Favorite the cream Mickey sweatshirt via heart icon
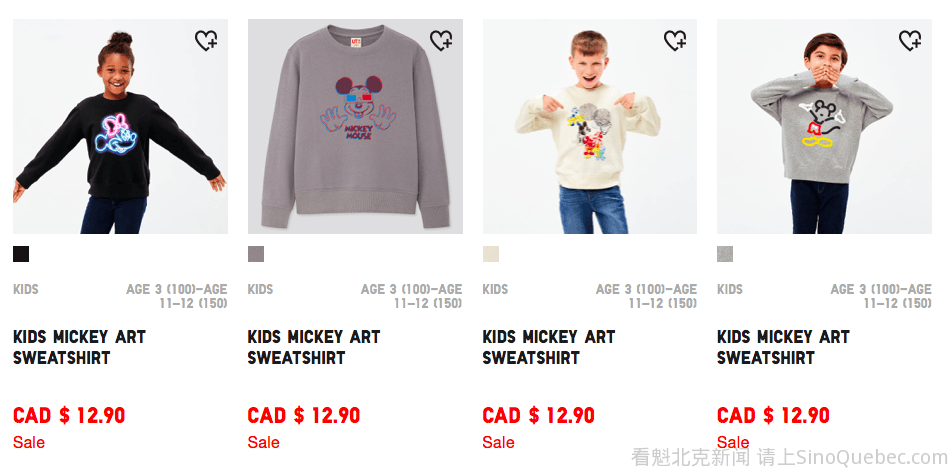The width and height of the screenshot is (952, 473). 675,41
